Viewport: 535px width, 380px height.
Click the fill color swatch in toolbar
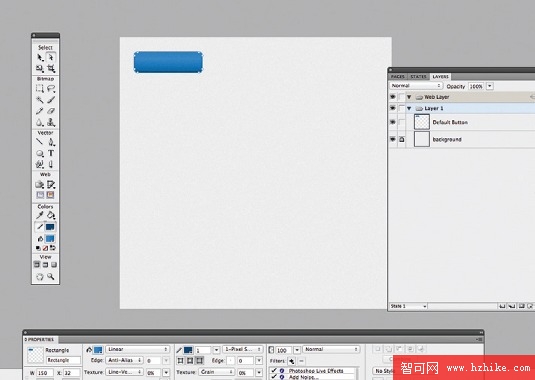pyautogui.click(x=50, y=238)
